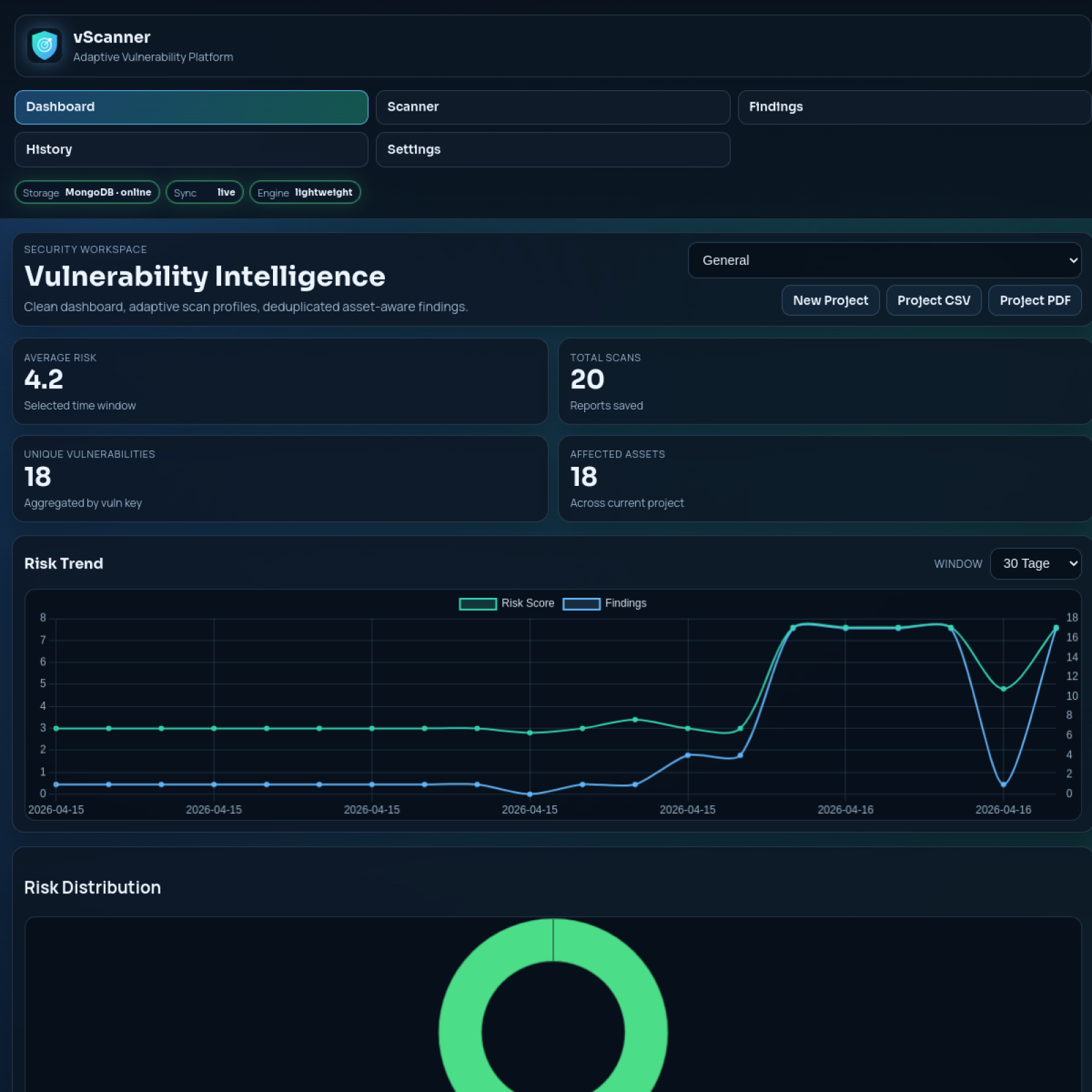
Task: Click the Engine lightweight badge
Action: tap(304, 192)
